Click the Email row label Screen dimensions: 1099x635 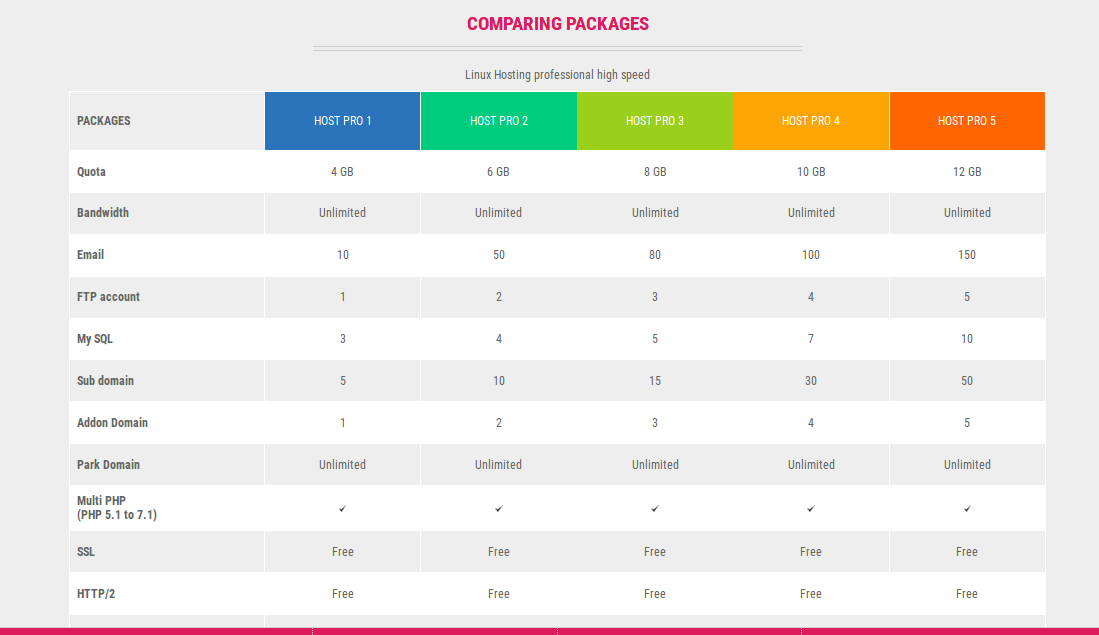coord(90,254)
